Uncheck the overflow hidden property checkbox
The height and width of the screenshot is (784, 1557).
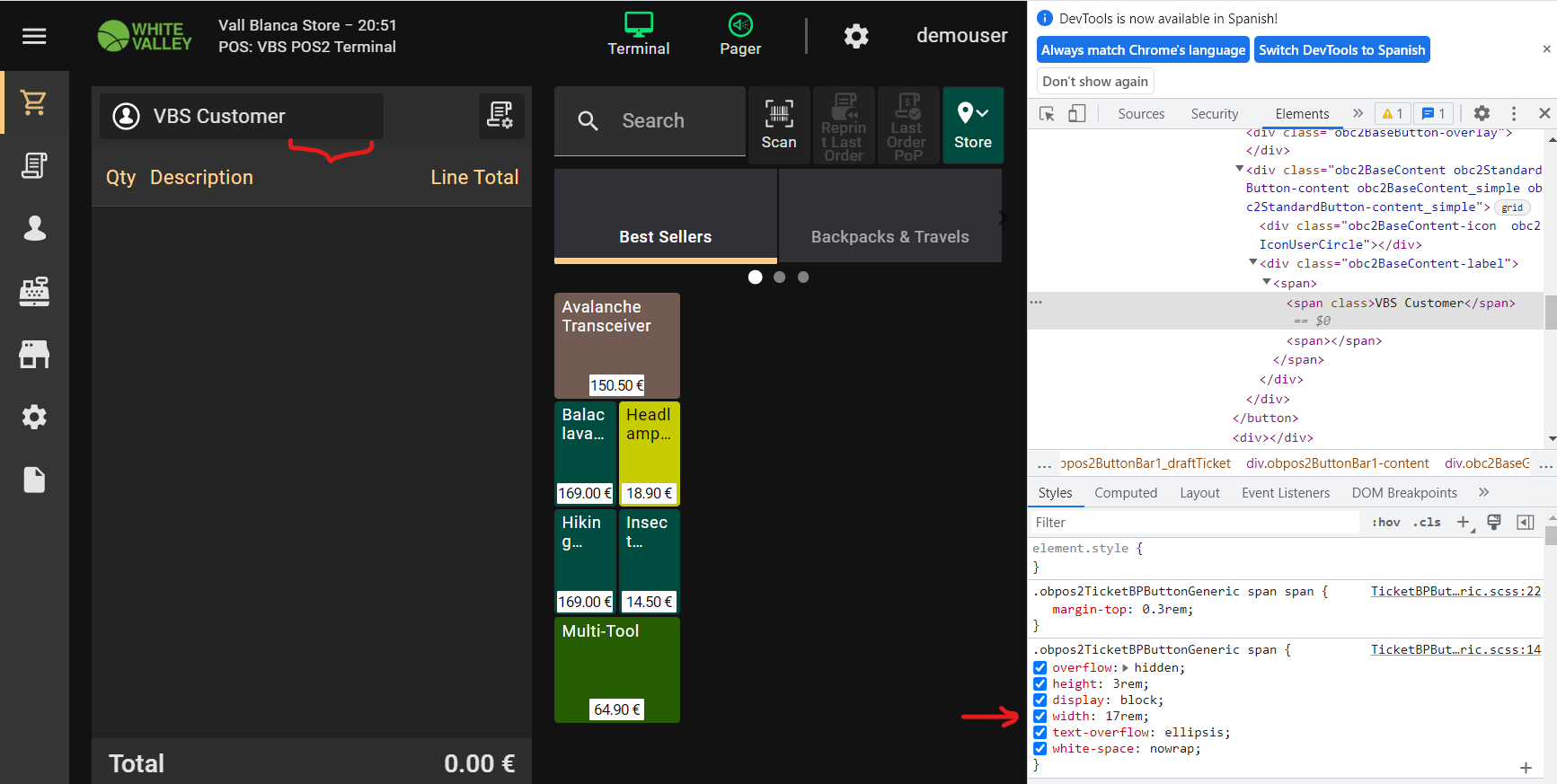[x=1039, y=667]
